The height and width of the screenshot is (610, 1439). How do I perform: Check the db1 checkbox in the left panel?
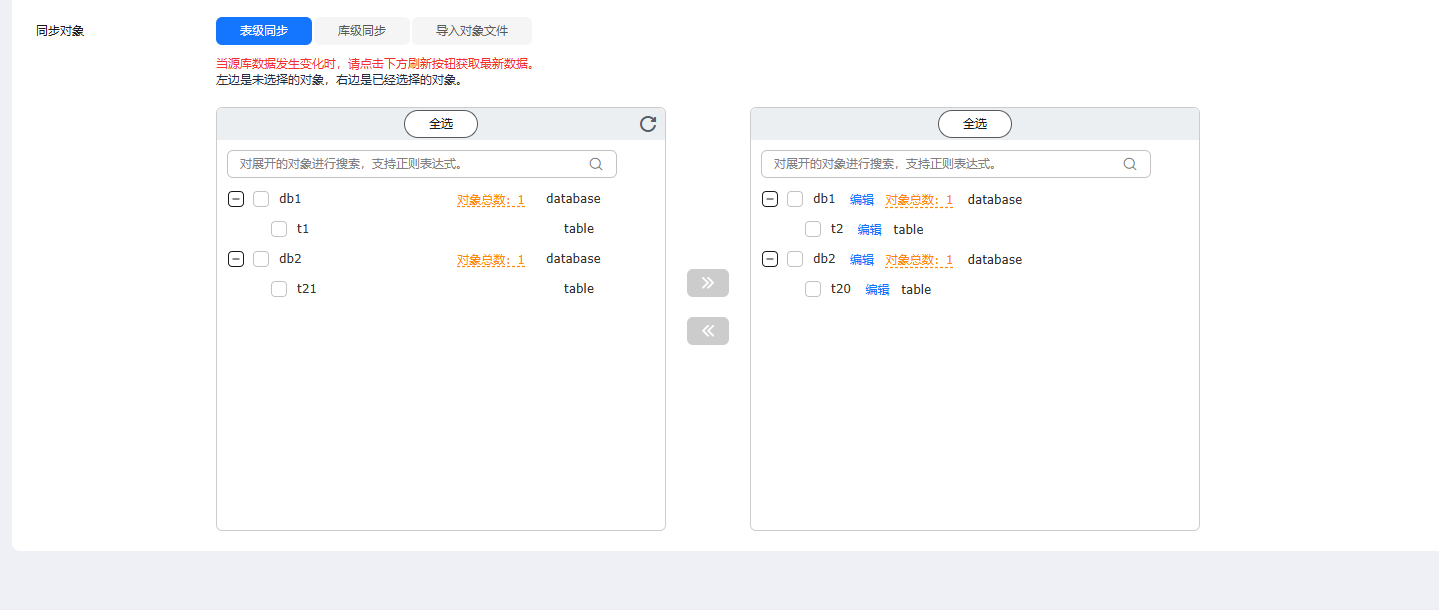(x=261, y=199)
